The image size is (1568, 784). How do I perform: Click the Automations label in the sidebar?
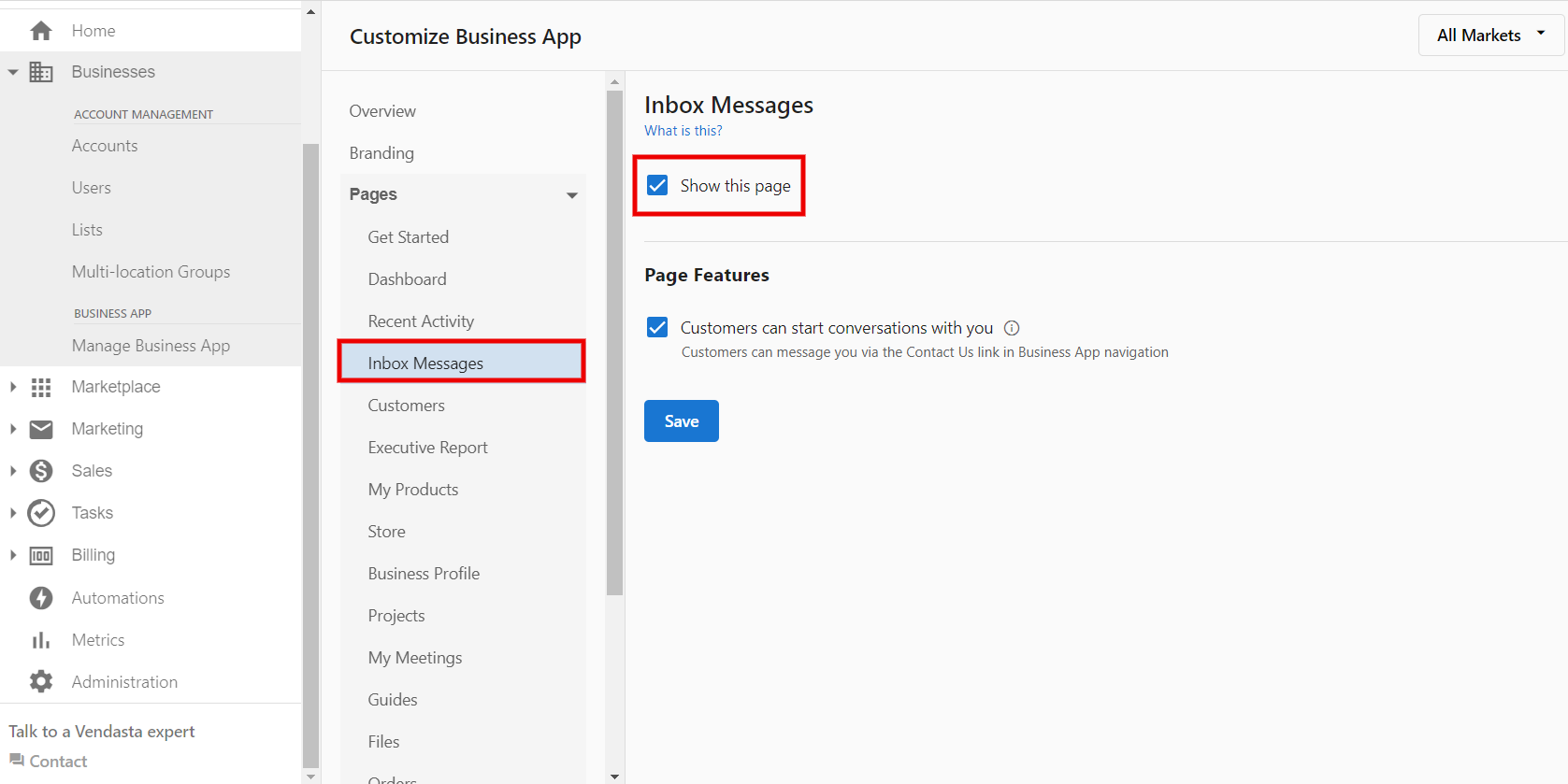pyautogui.click(x=118, y=598)
